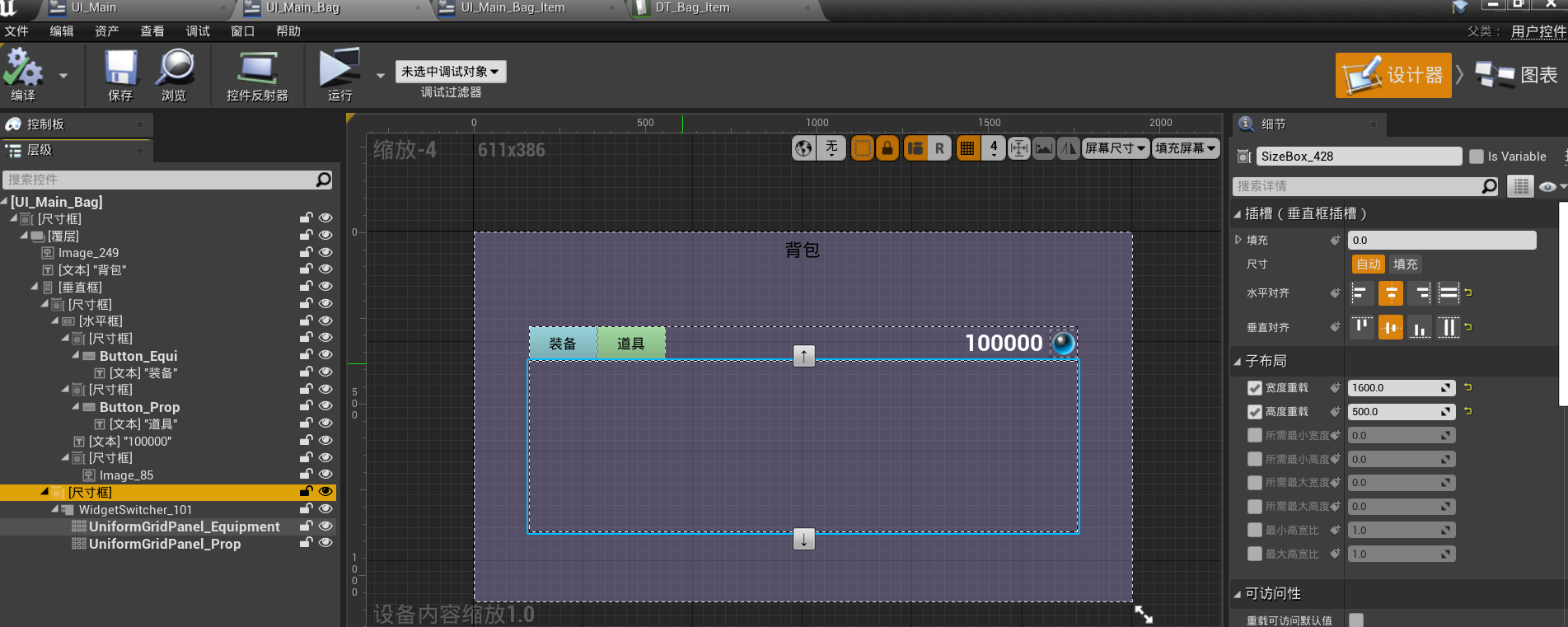The image size is (1568, 627).
Task: Switch to the 设计器 designer mode
Action: 1393,75
